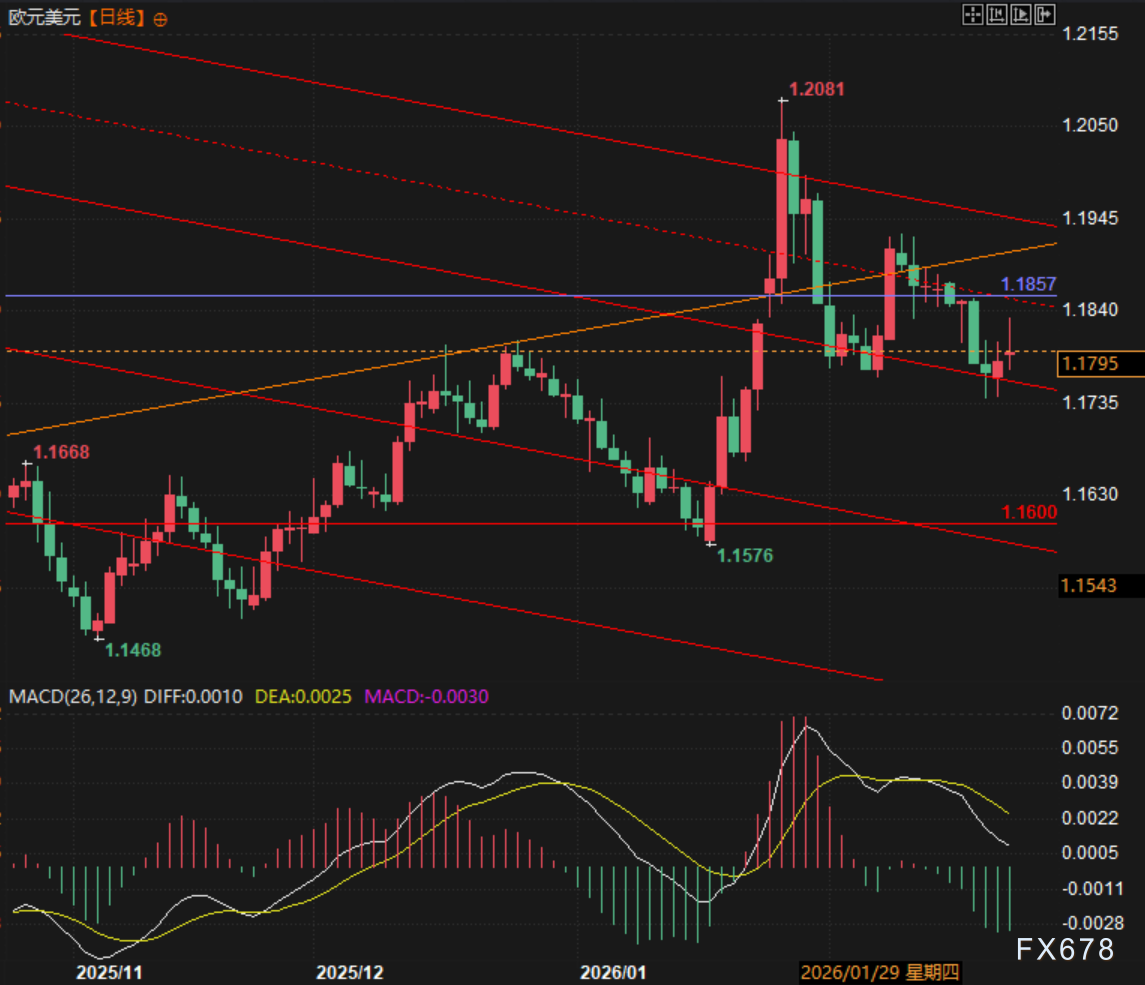Screen dimensions: 1145x985
Task: Click the 1.1468 low price marker
Action: click(x=133, y=650)
